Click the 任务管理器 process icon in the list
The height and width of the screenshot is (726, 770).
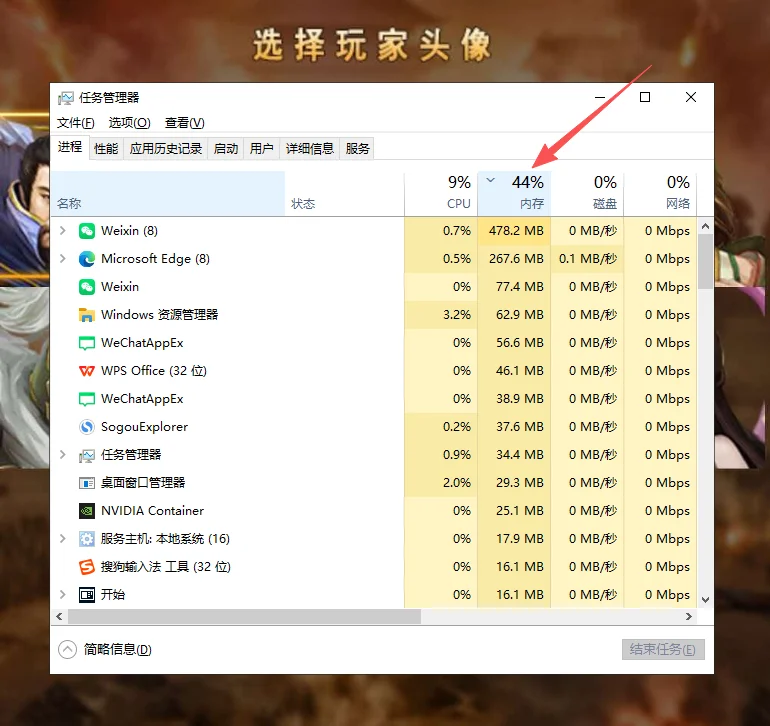point(87,455)
